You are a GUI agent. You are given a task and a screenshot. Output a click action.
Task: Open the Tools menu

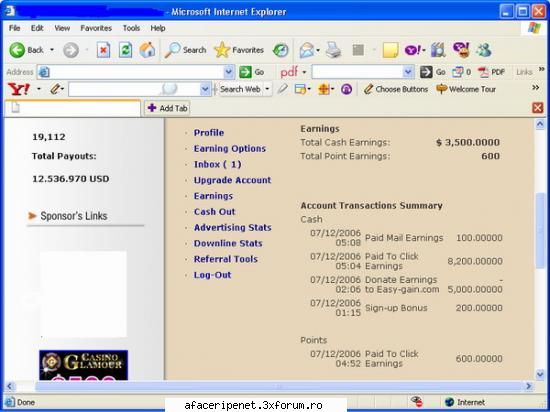coord(131,28)
